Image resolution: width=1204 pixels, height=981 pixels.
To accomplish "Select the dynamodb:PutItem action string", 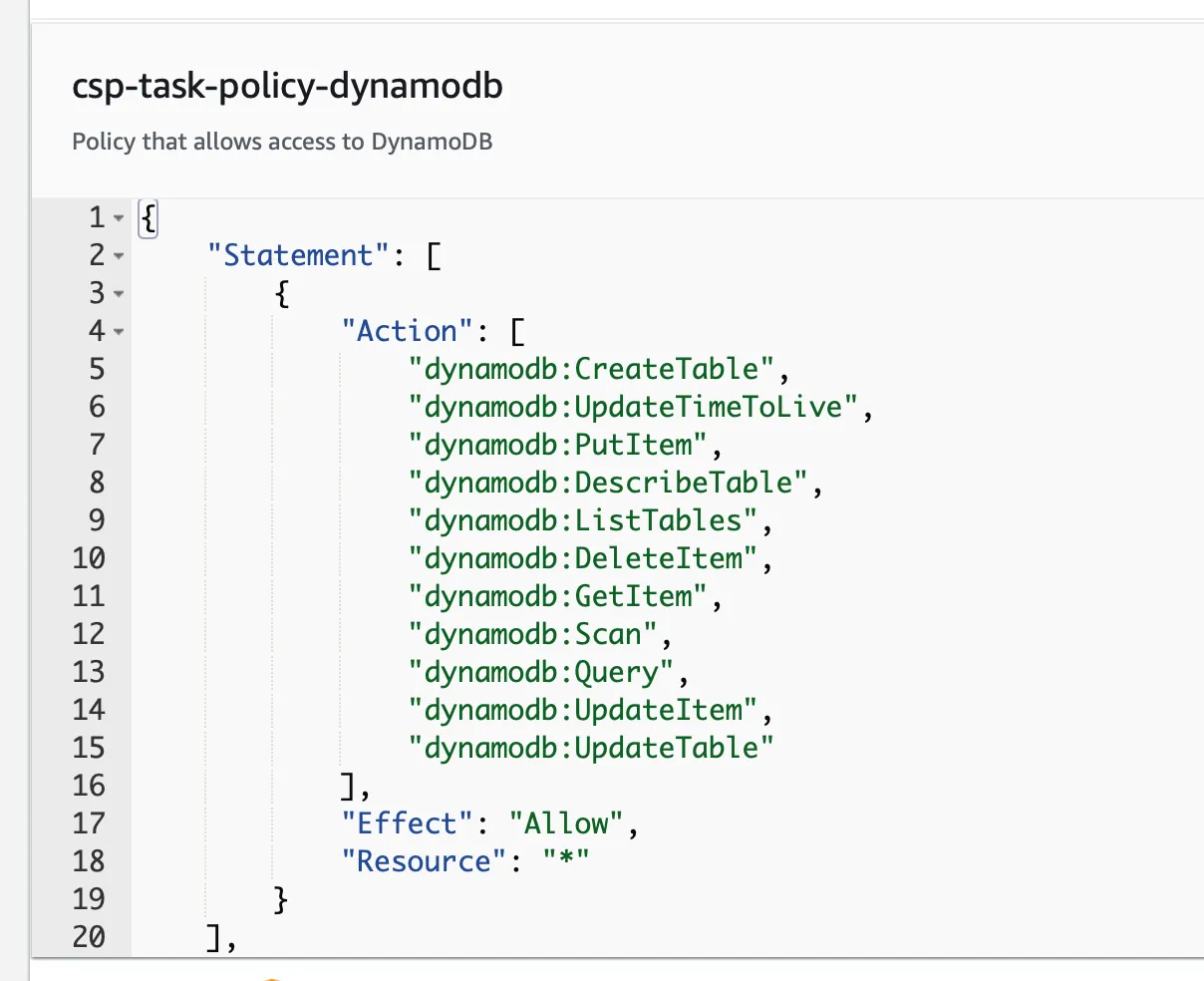I will pos(558,445).
